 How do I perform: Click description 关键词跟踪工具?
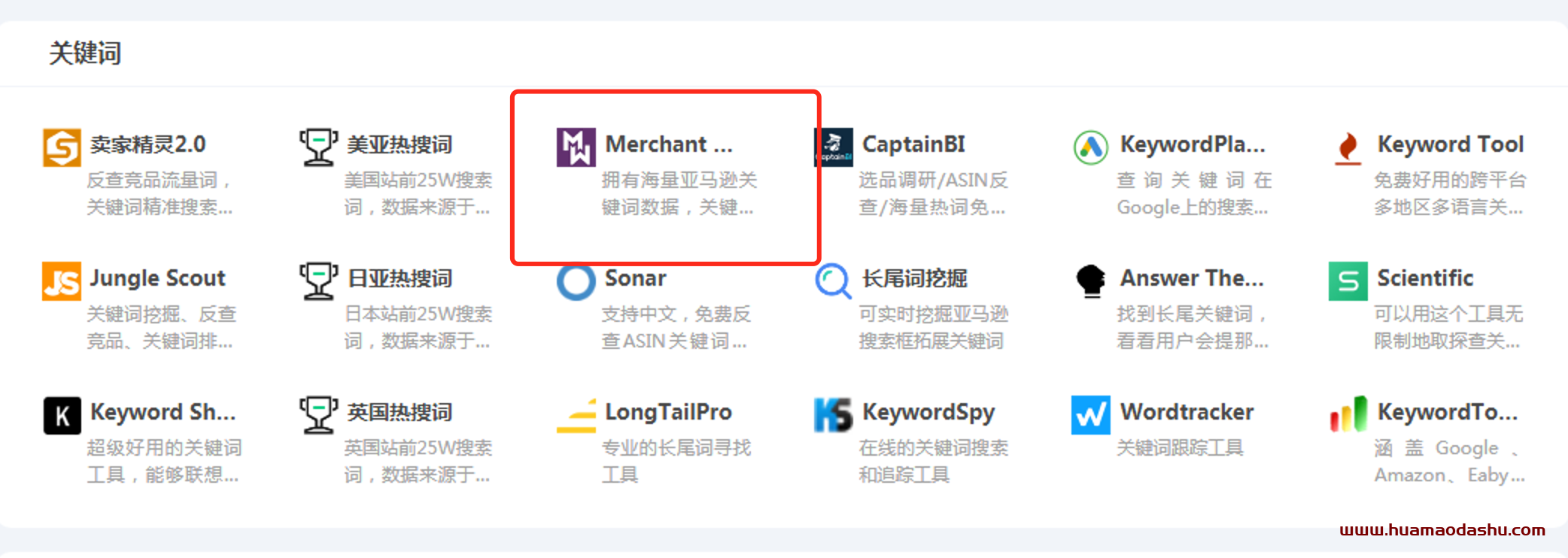(x=1180, y=448)
